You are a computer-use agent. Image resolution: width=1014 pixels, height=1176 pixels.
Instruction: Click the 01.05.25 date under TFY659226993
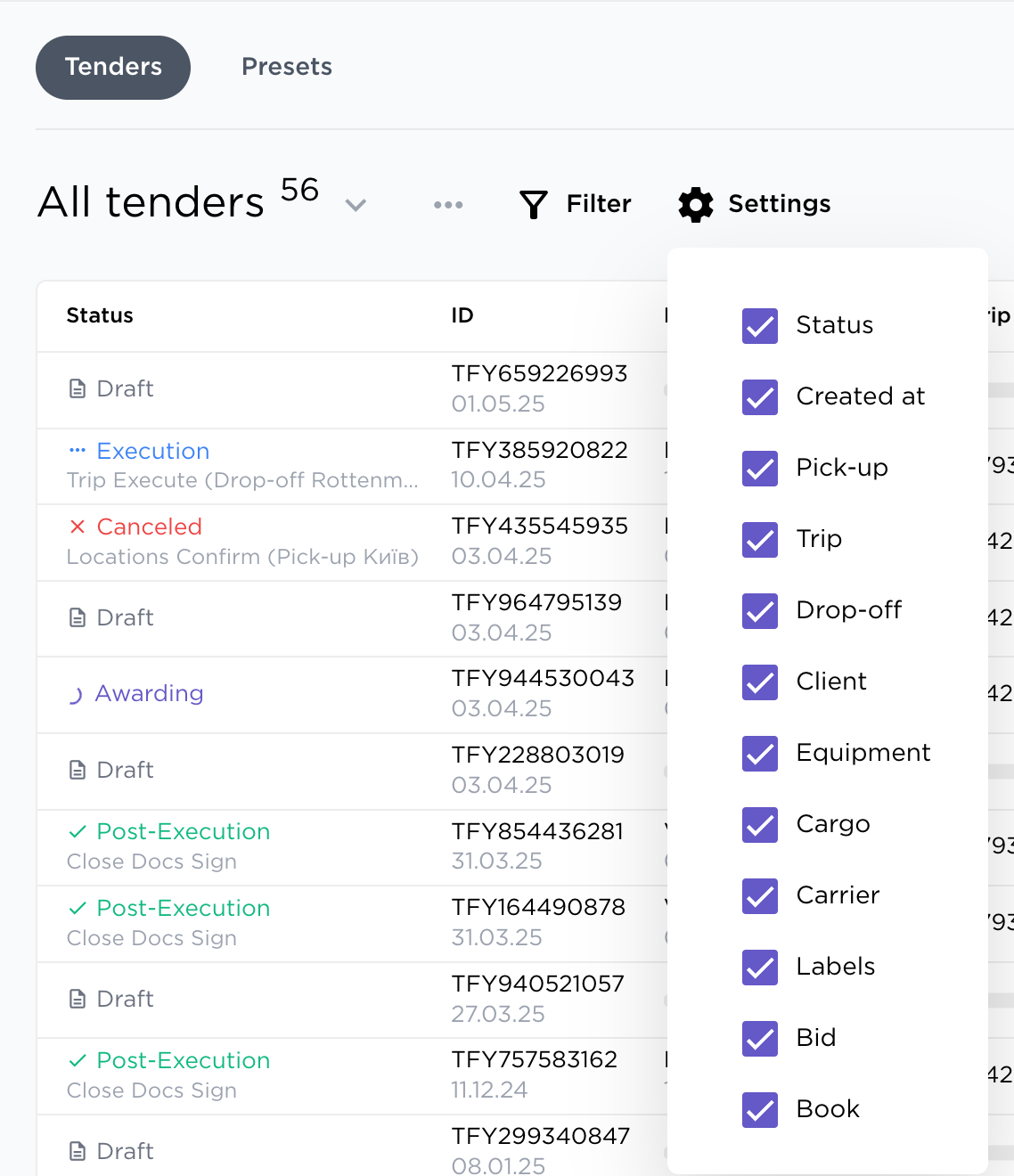pyautogui.click(x=498, y=404)
